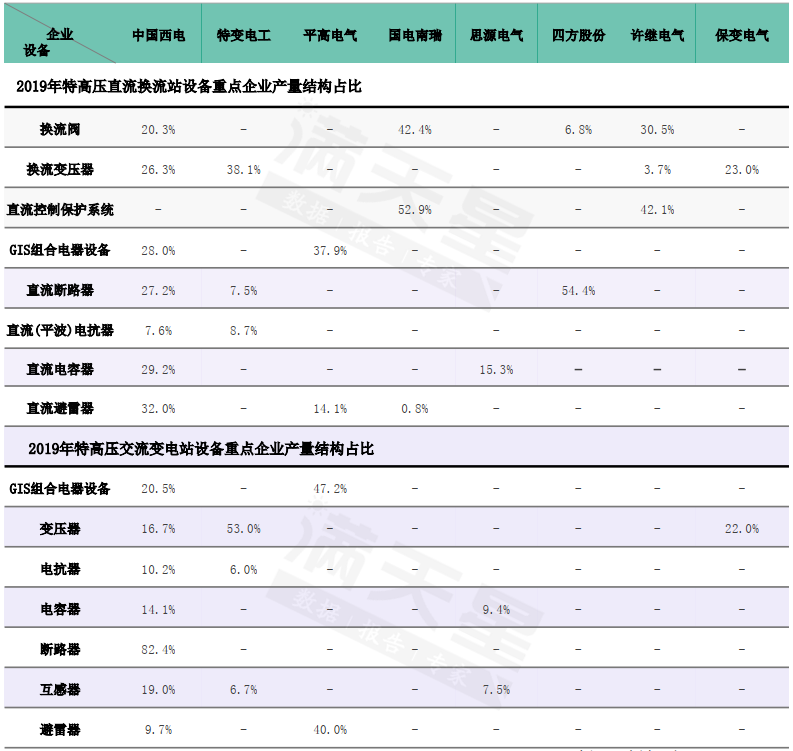The width and height of the screenshot is (793, 751).
Task: Click the 许继电气 column header
Action: tap(657, 35)
